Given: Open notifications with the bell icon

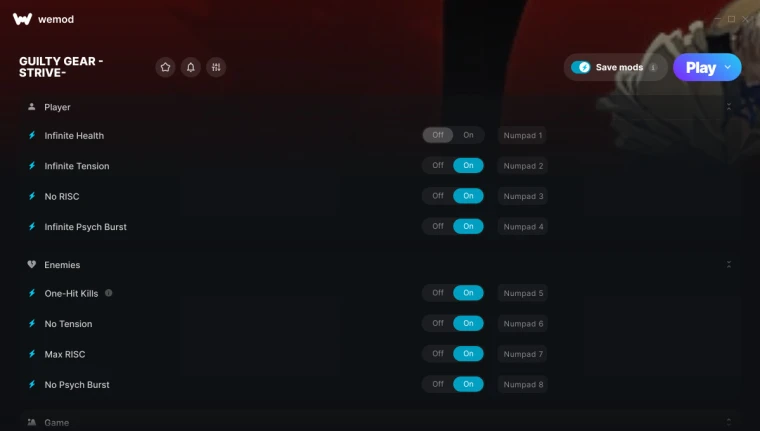Looking at the screenshot, I should pyautogui.click(x=190, y=67).
